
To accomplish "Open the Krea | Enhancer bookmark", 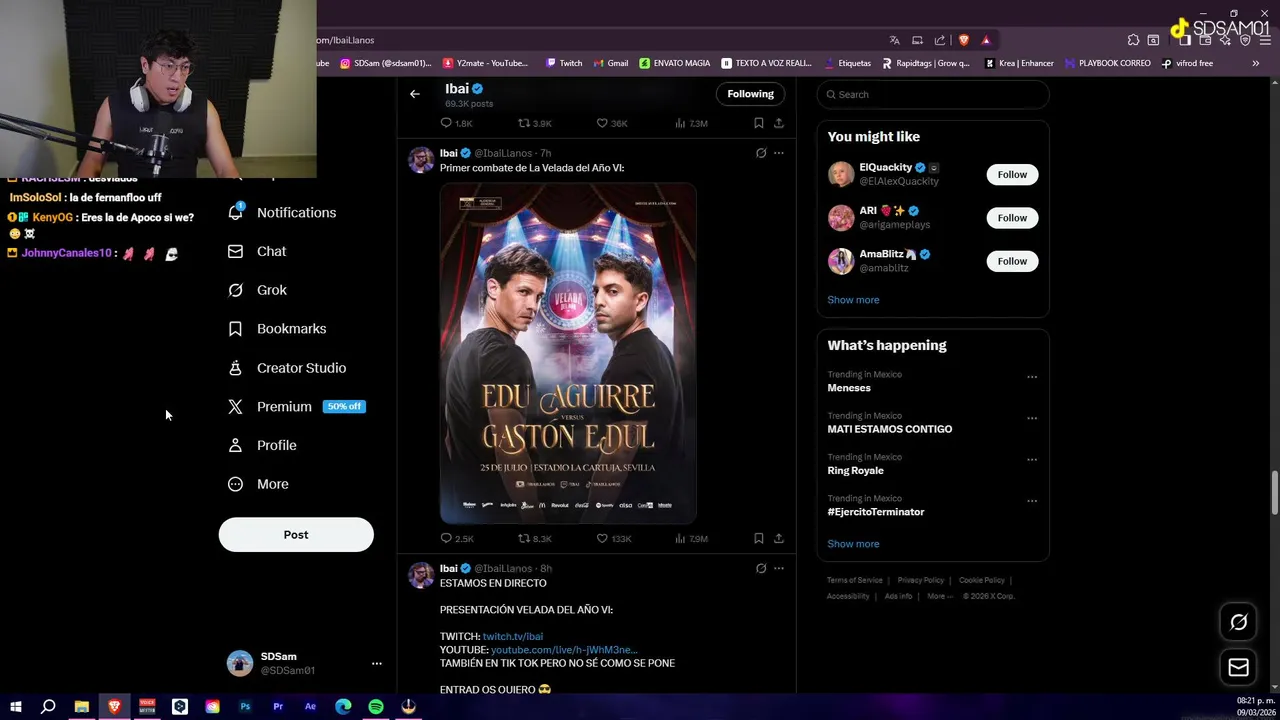I will pos(1019,63).
